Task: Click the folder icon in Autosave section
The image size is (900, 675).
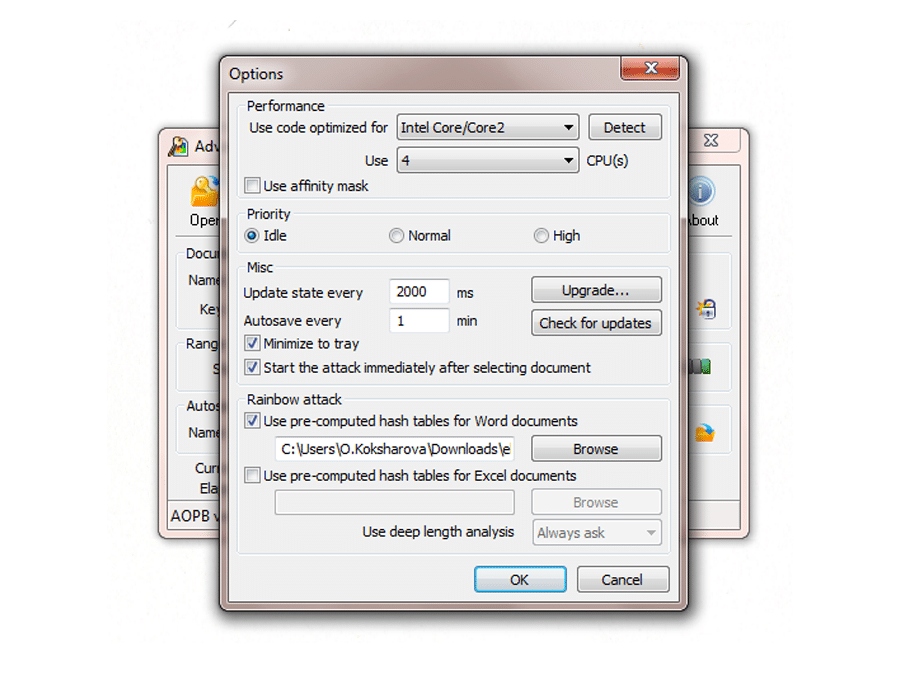Action: point(705,433)
